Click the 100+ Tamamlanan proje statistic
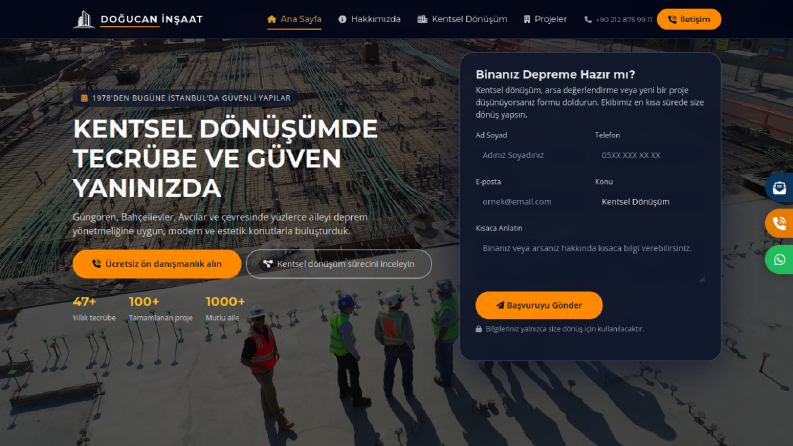This screenshot has height=446, width=793. pos(160,309)
